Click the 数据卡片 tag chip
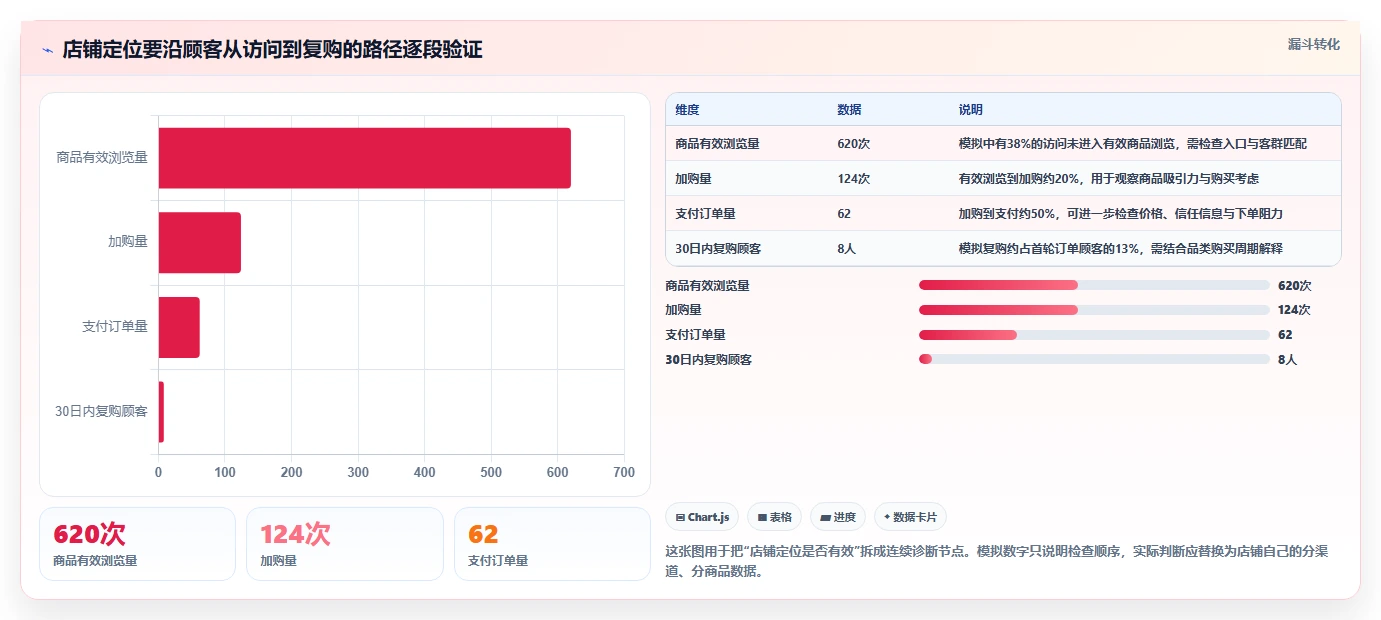This screenshot has width=1381, height=620. pyautogui.click(x=910, y=517)
